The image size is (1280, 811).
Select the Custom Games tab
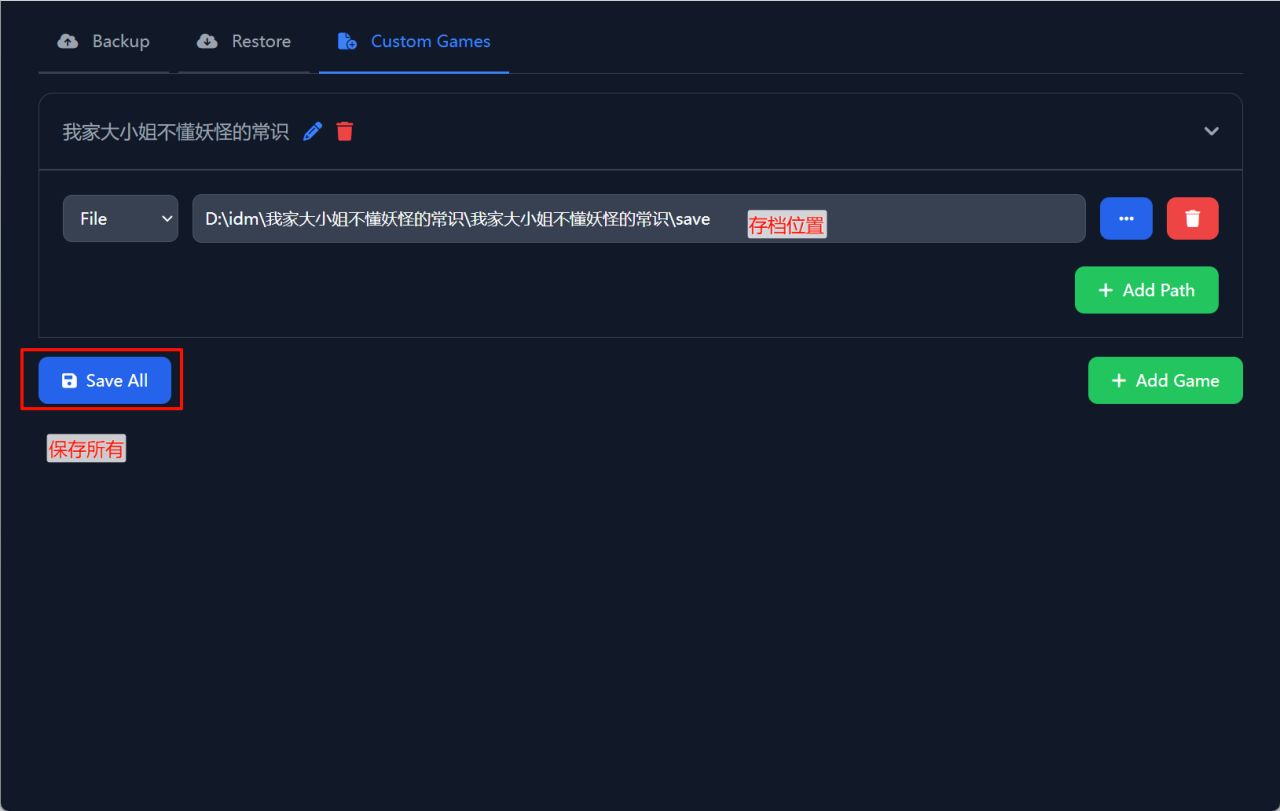click(414, 41)
